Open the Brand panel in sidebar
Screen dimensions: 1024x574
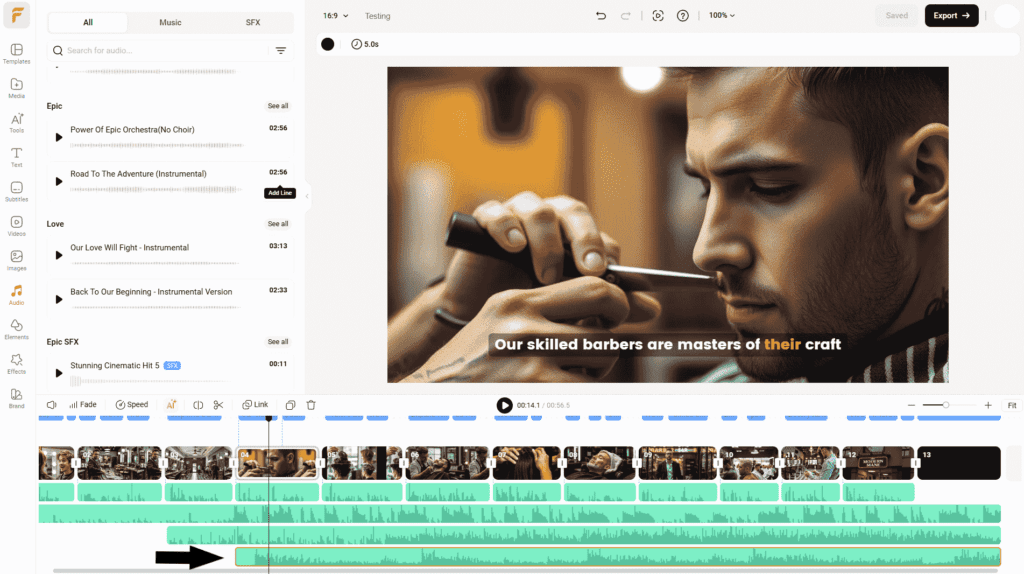click(16, 399)
